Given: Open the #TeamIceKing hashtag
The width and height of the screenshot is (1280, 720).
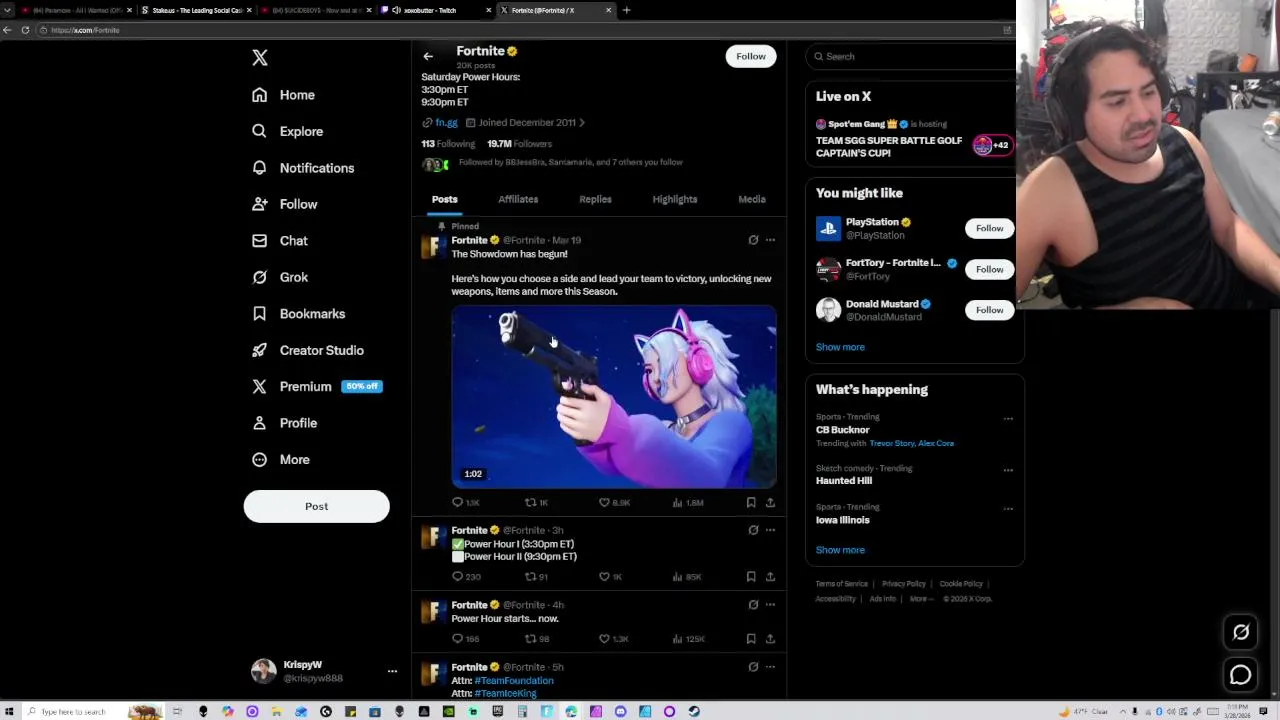Looking at the screenshot, I should [x=505, y=693].
